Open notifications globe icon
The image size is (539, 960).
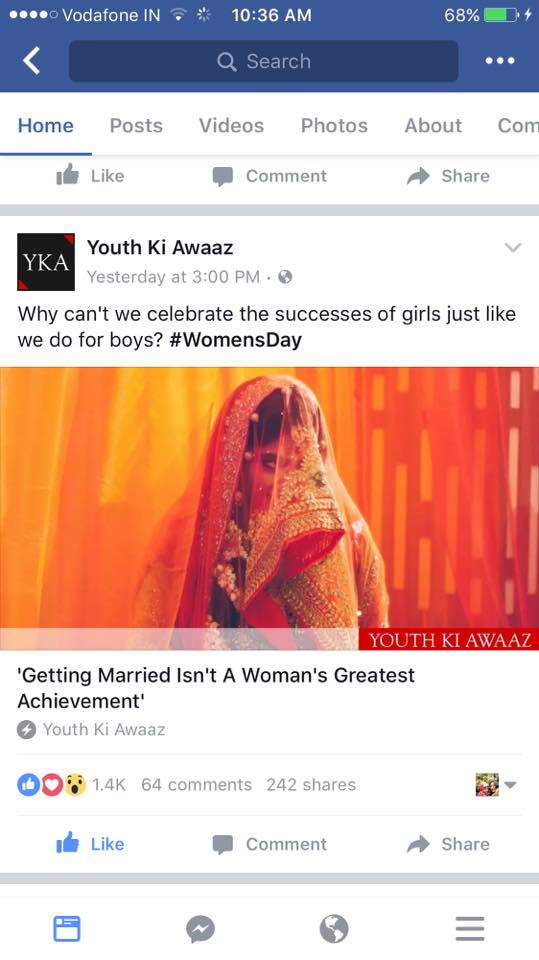pos(334,929)
